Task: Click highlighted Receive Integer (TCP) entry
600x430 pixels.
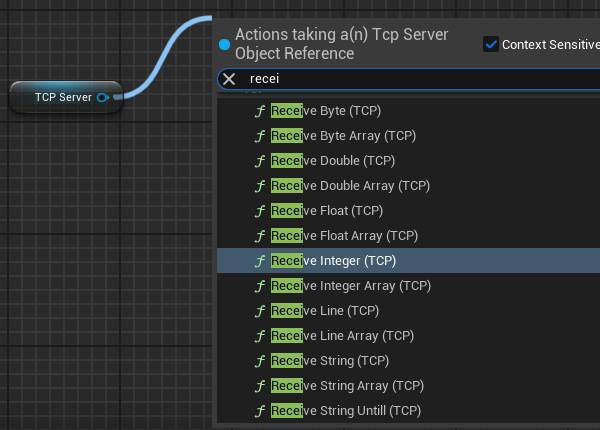Action: [333, 261]
